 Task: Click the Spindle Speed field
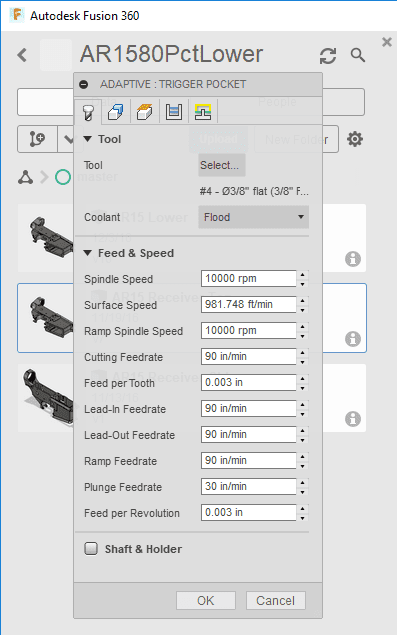249,279
